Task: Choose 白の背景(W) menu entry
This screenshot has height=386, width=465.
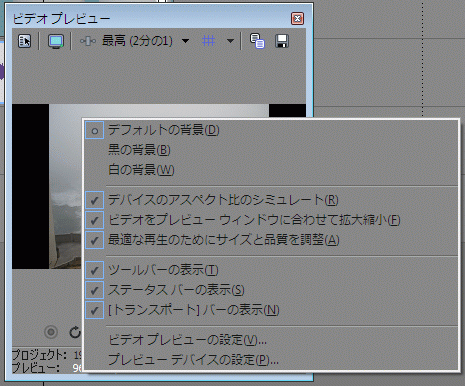Action: pyautogui.click(x=271, y=170)
